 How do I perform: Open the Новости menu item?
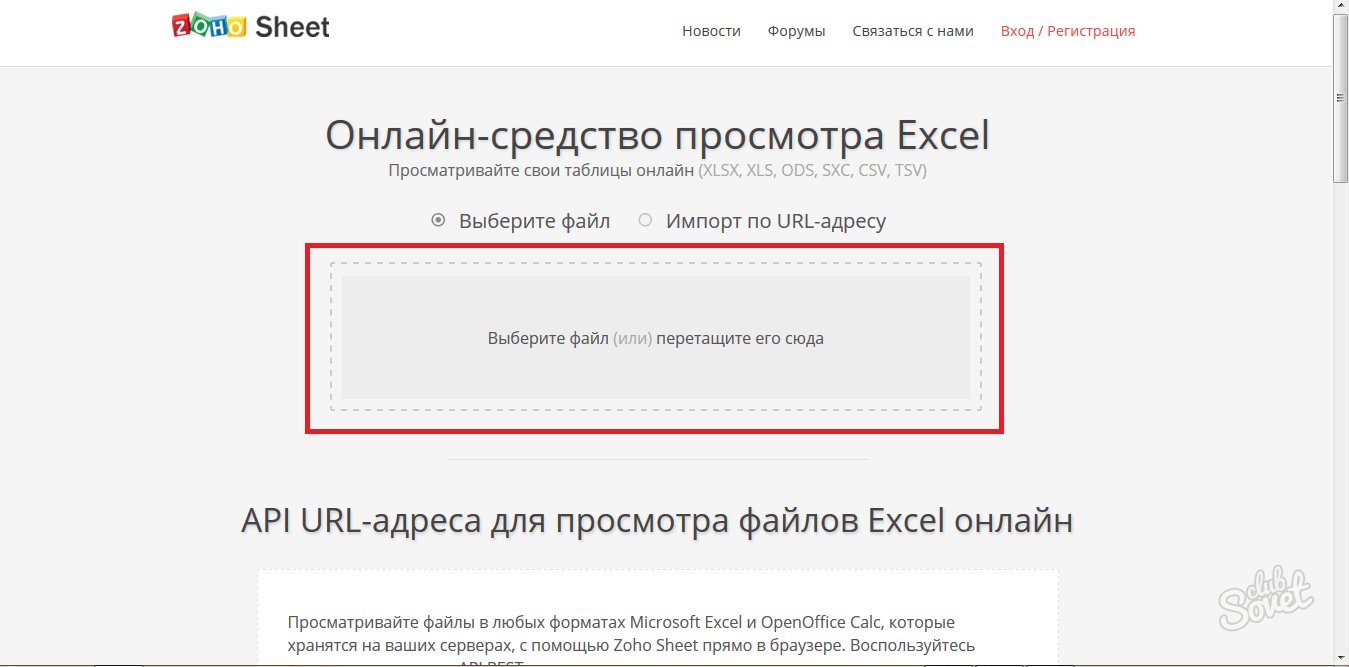click(x=711, y=31)
